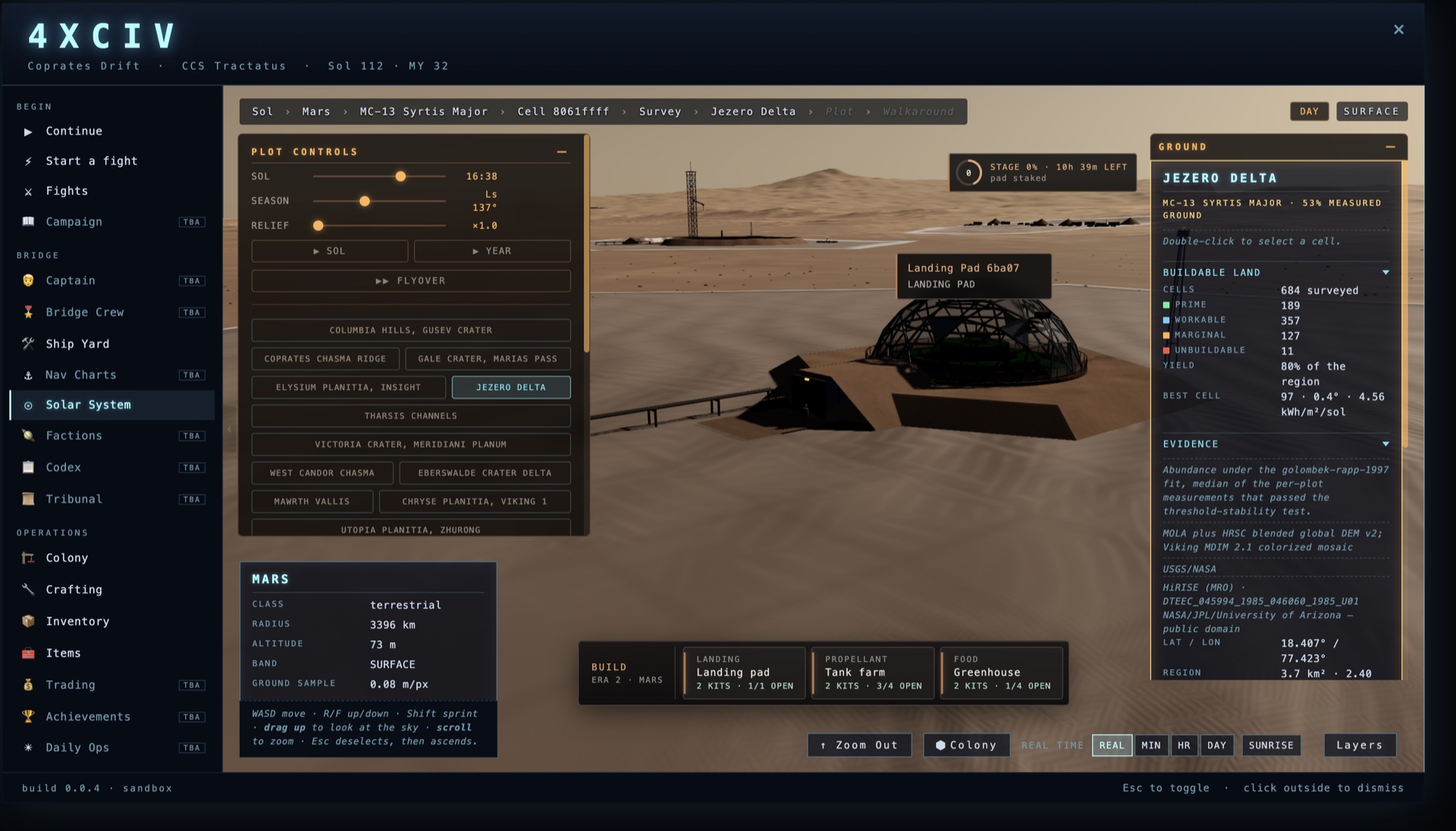Go to Survey breadcrumb item
1456x831 pixels.
coord(660,111)
